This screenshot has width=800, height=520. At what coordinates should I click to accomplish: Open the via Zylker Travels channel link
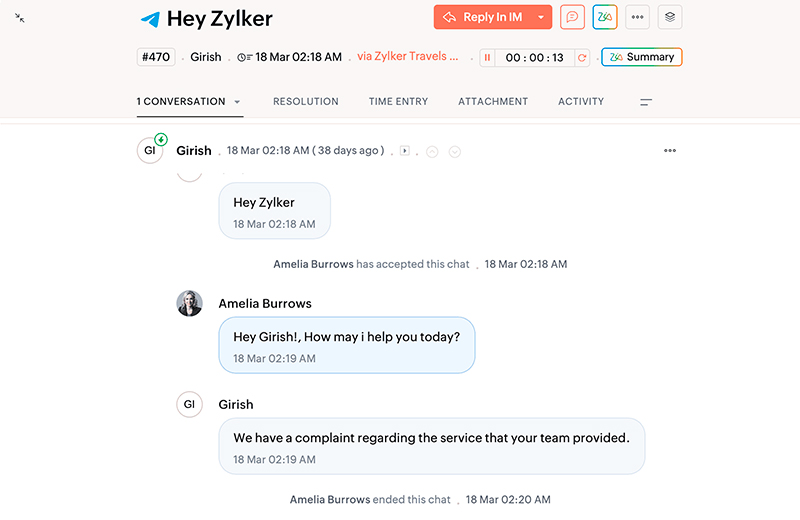coord(408,56)
